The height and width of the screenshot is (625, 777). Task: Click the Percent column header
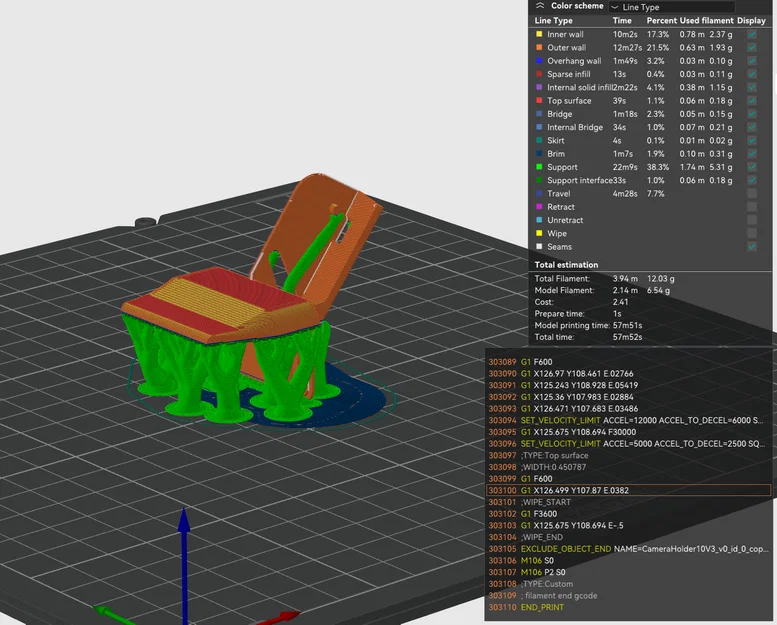661,20
